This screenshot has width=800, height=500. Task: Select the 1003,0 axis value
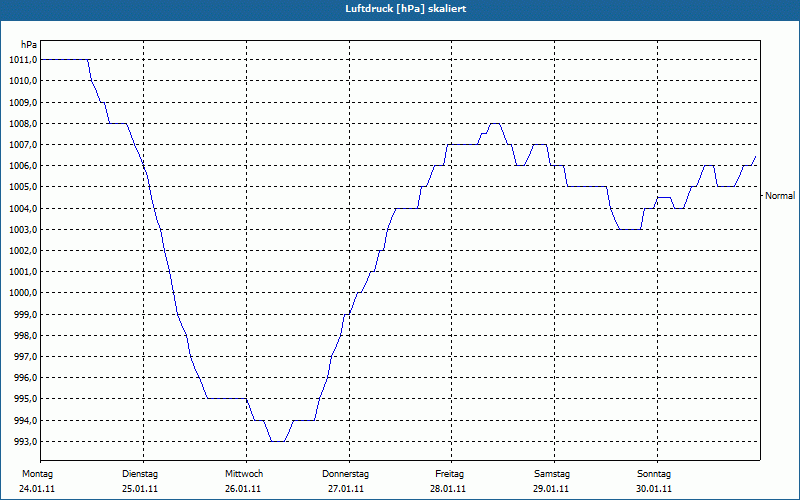click(x=23, y=230)
